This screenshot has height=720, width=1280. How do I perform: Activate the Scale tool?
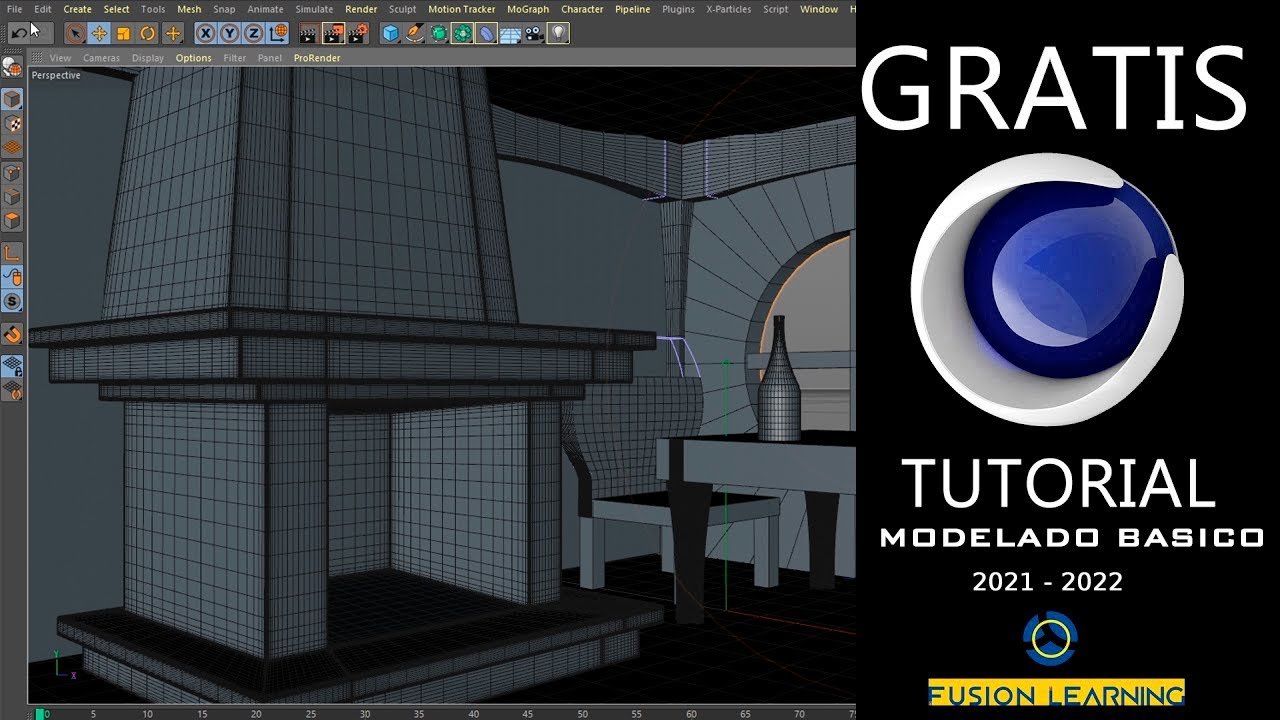pyautogui.click(x=123, y=33)
